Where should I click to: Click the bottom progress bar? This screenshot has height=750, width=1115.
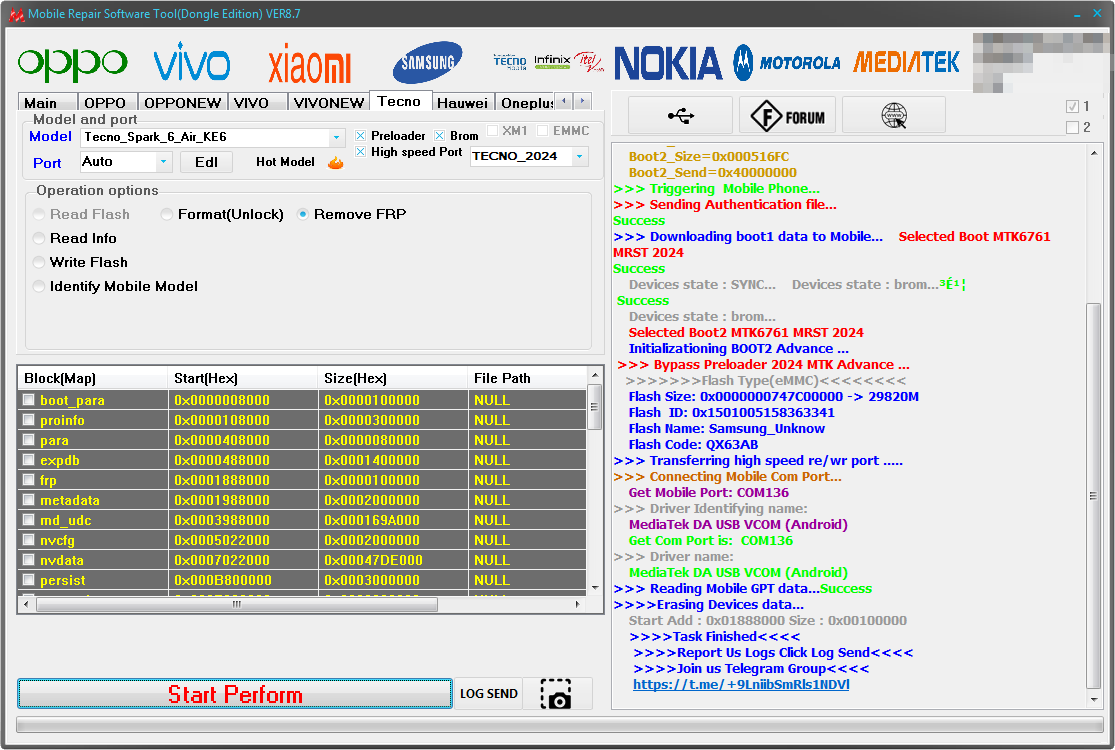click(560, 724)
